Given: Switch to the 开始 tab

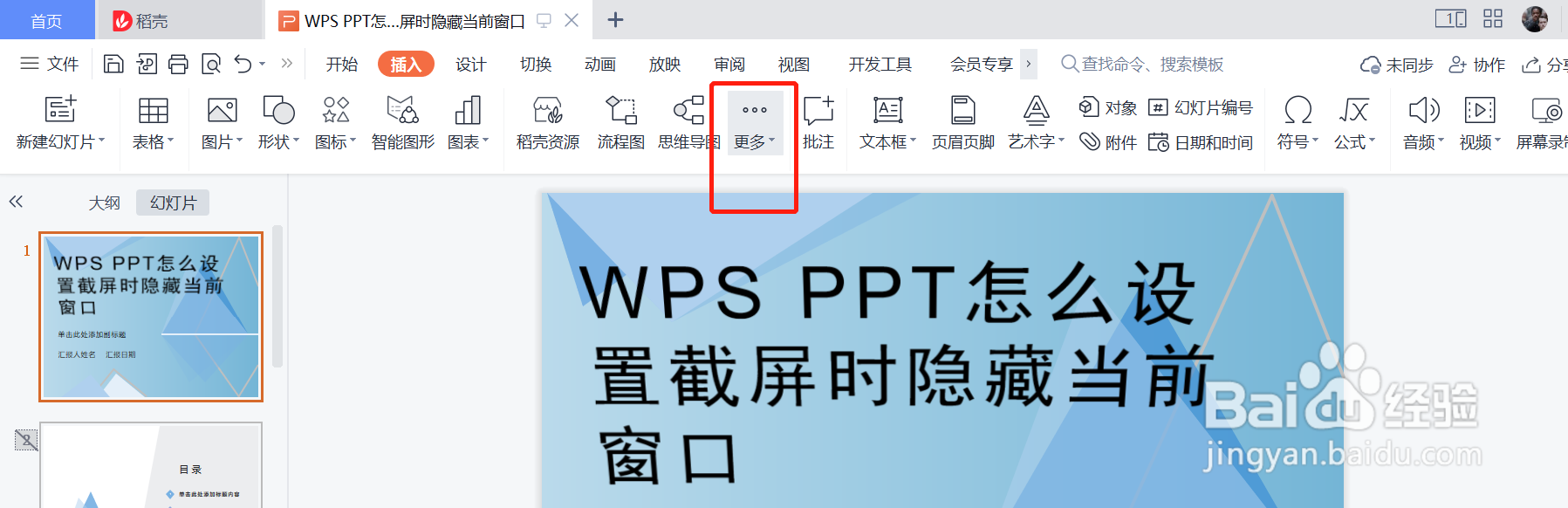Looking at the screenshot, I should click(x=341, y=64).
